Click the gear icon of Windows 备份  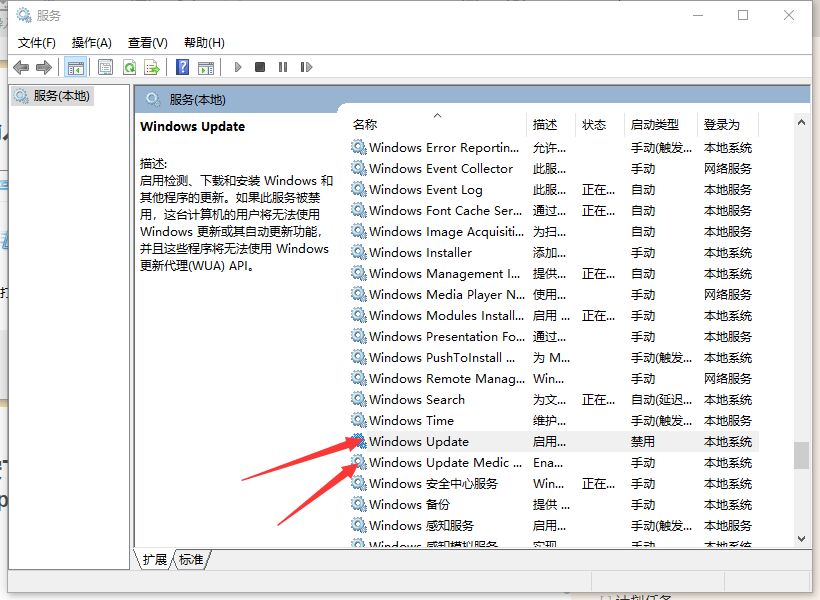pos(358,504)
